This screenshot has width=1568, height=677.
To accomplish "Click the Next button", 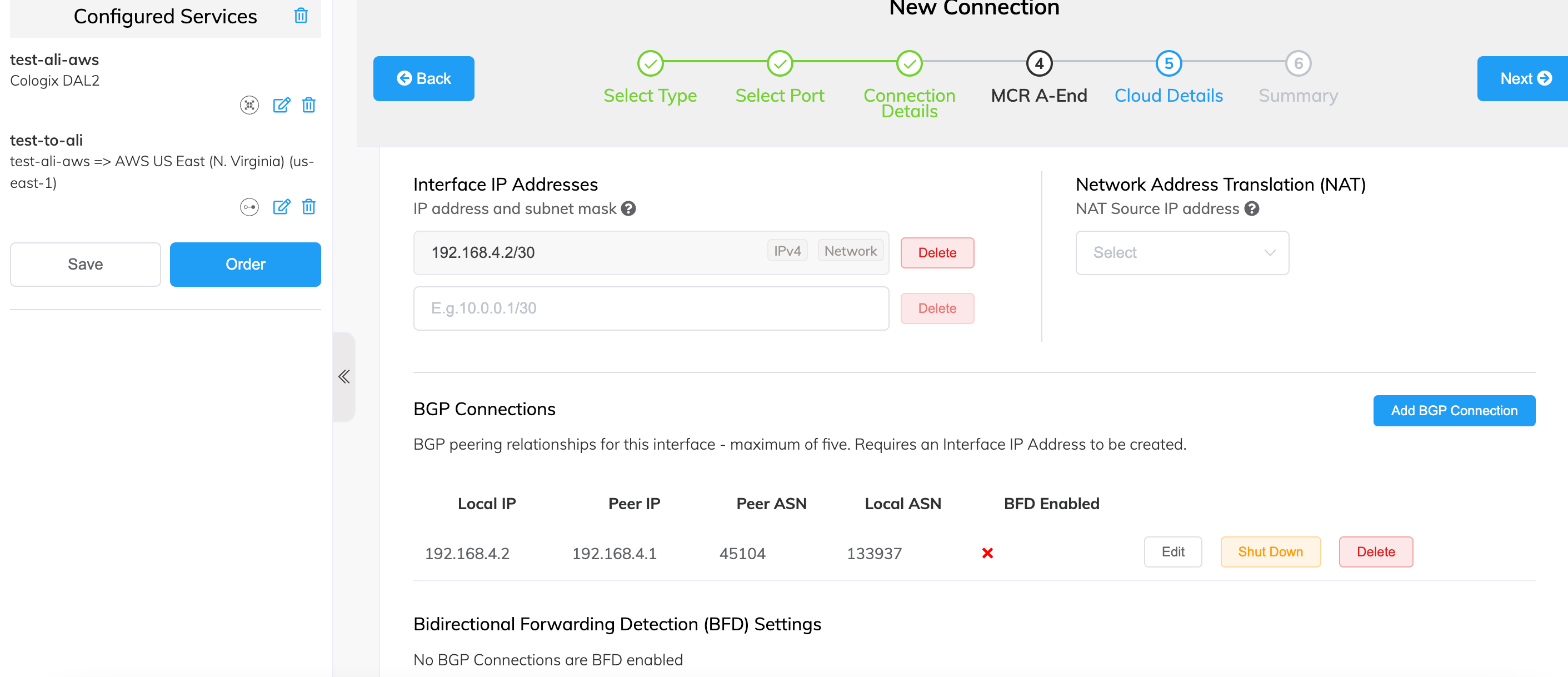I will click(x=1523, y=78).
